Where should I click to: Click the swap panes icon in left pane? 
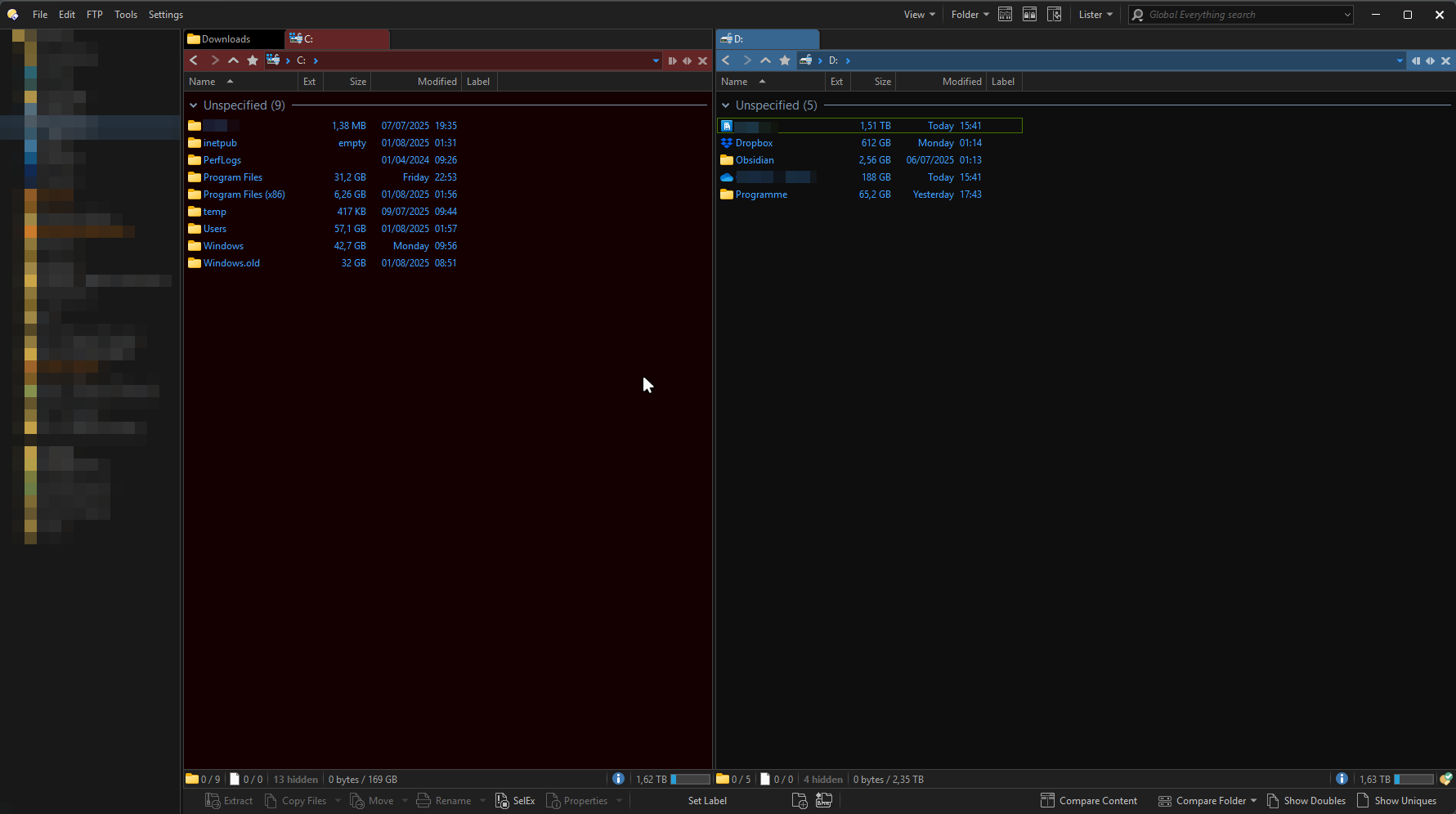click(687, 60)
